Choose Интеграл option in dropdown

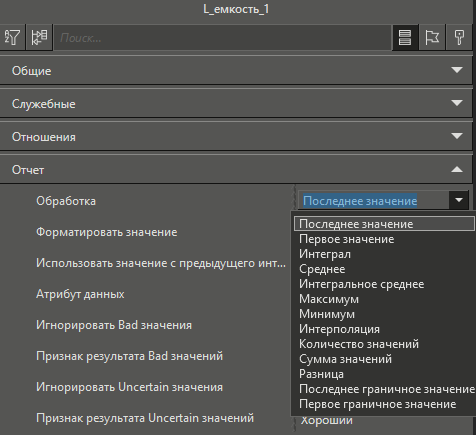(x=325, y=254)
